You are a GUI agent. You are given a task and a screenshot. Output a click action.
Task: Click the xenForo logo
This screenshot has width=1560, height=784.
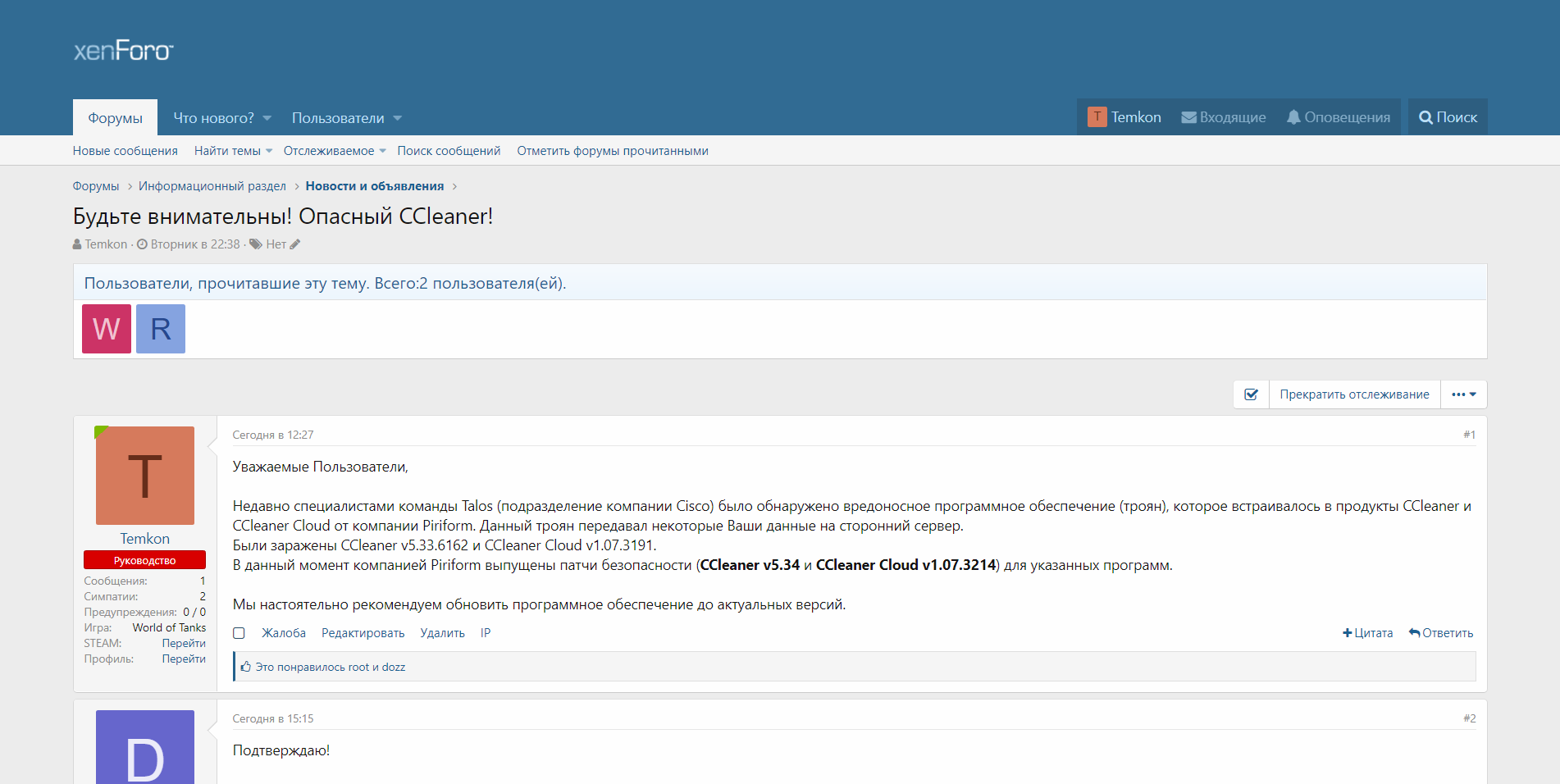[123, 51]
